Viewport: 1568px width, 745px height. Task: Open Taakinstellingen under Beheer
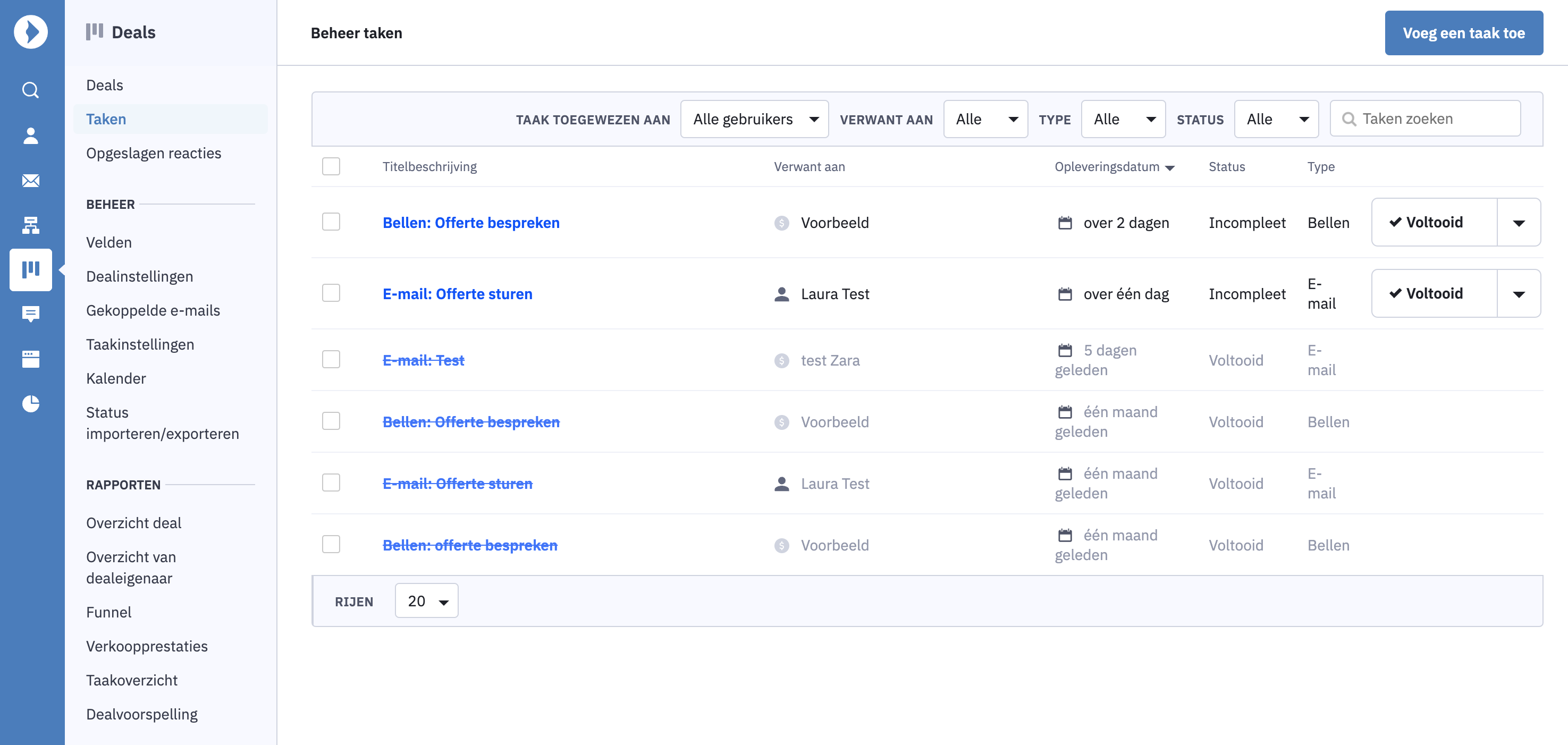pos(140,344)
